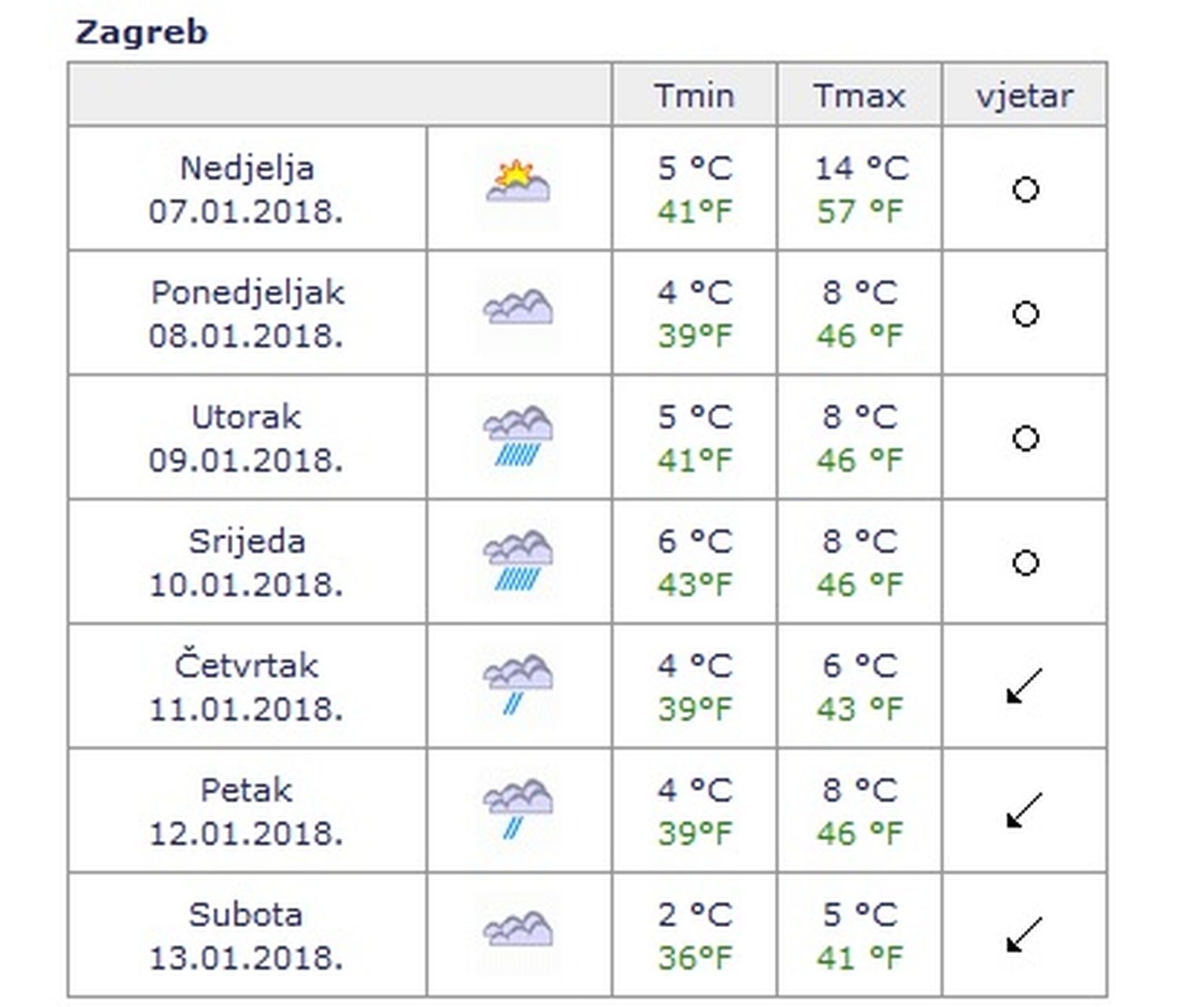Image resolution: width=1204 pixels, height=1007 pixels.
Task: Click the Zagreb city title
Action: click(x=142, y=32)
